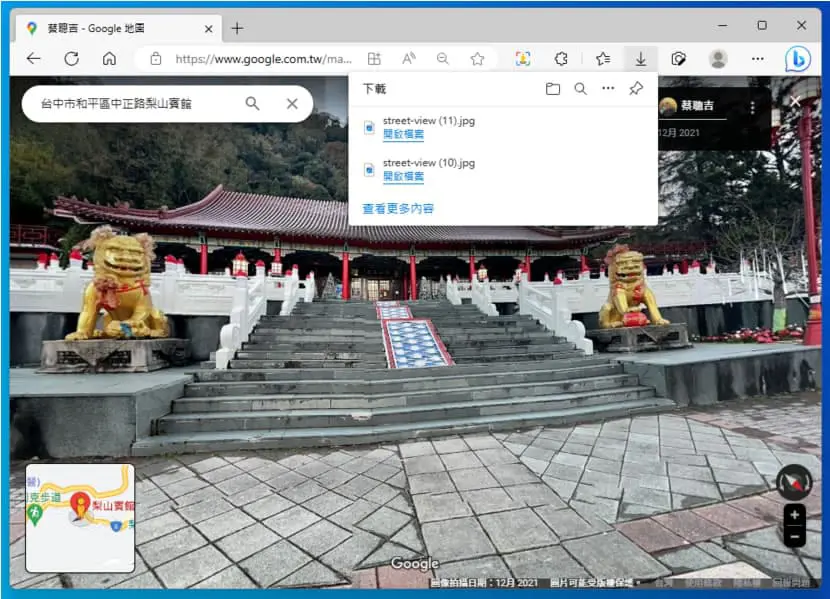Search downloads with the magnifier icon
Screen dimensions: 830x599
click(581, 89)
